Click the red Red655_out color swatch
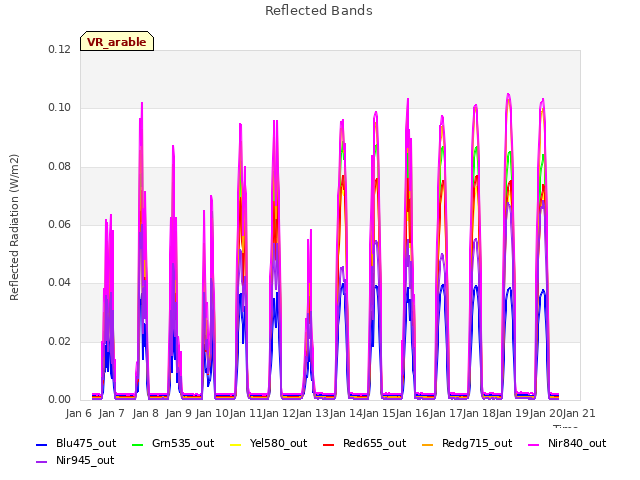 (x=329, y=444)
